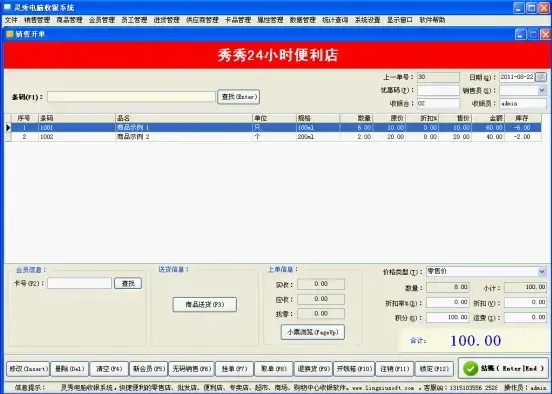Click the 卡号(F2) member card field
The height and width of the screenshot is (394, 552).
click(x=80, y=283)
